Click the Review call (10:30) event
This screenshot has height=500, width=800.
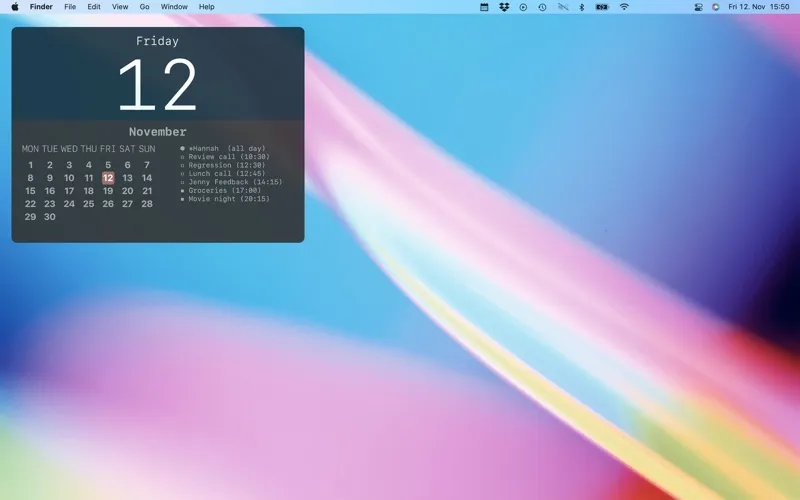pos(225,157)
